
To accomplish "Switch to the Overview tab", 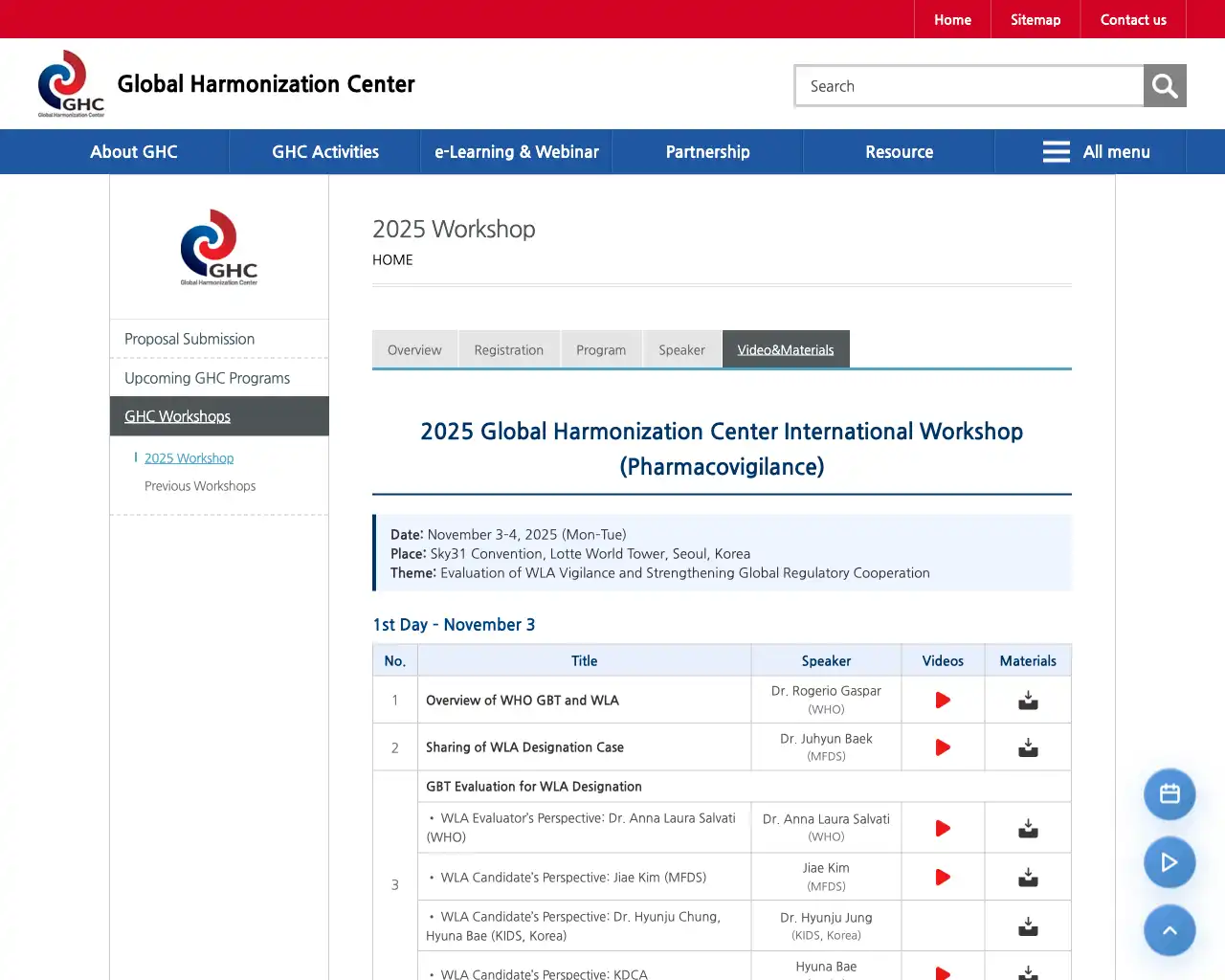I will 414,349.
